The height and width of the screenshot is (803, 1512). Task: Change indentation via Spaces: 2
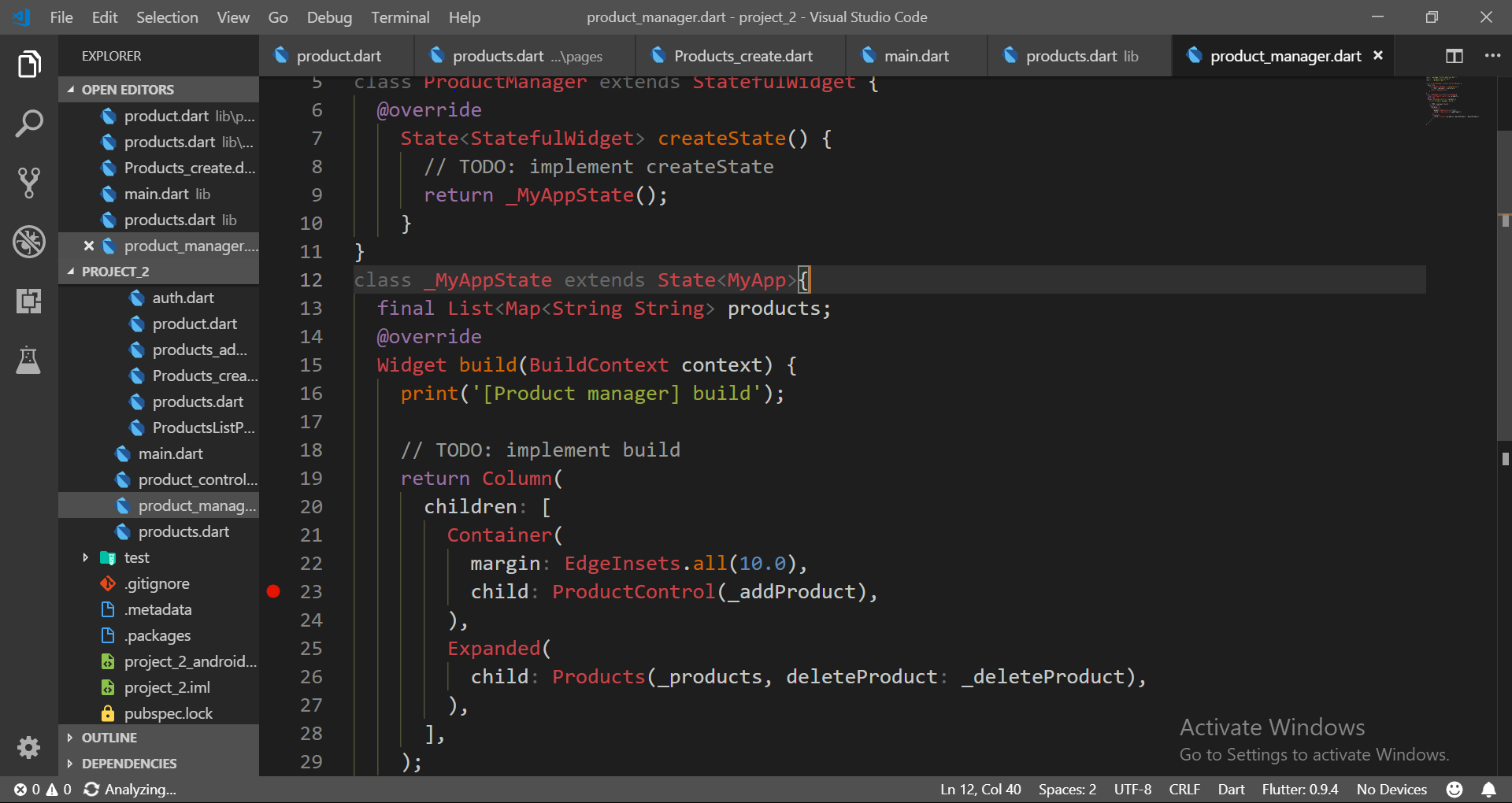pos(1067,789)
